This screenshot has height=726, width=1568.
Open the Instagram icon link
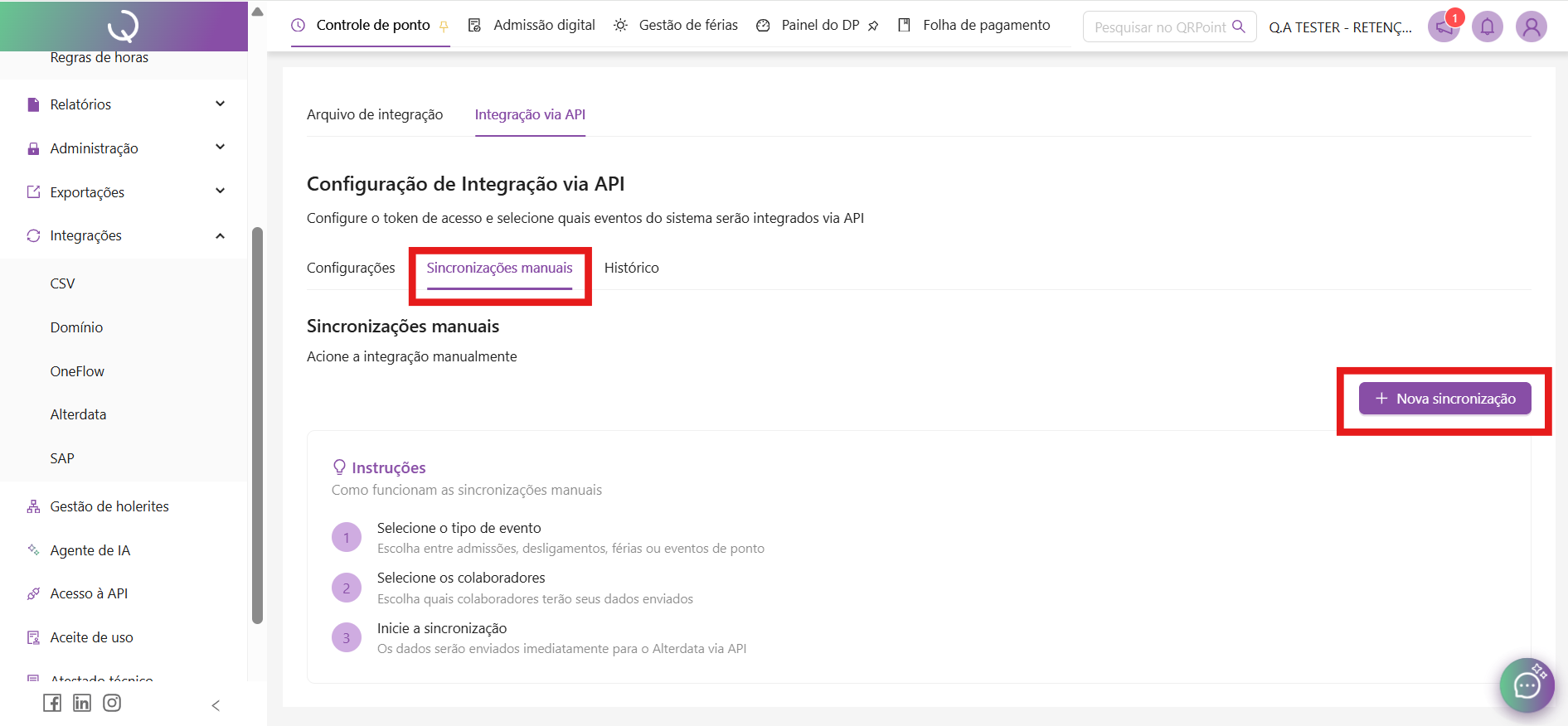[x=112, y=704]
